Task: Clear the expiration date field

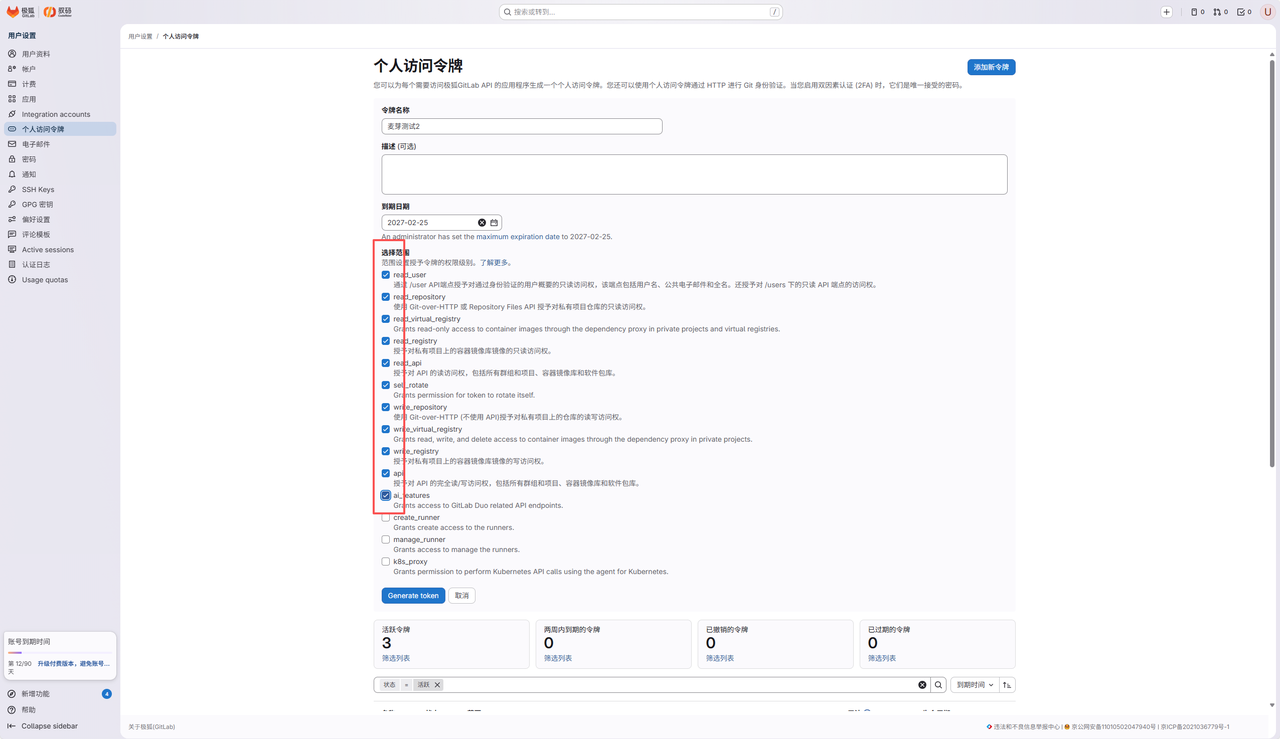Action: [481, 223]
